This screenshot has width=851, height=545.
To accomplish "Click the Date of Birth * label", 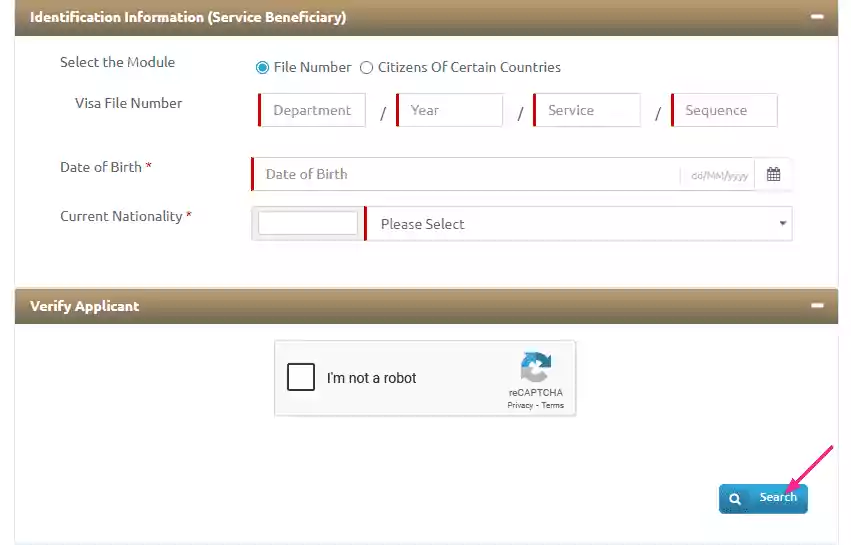I will coord(106,167).
